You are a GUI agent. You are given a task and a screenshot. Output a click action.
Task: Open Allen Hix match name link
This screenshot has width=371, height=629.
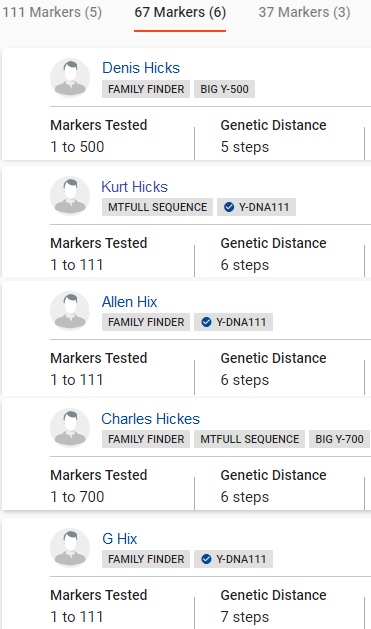pyautogui.click(x=129, y=302)
